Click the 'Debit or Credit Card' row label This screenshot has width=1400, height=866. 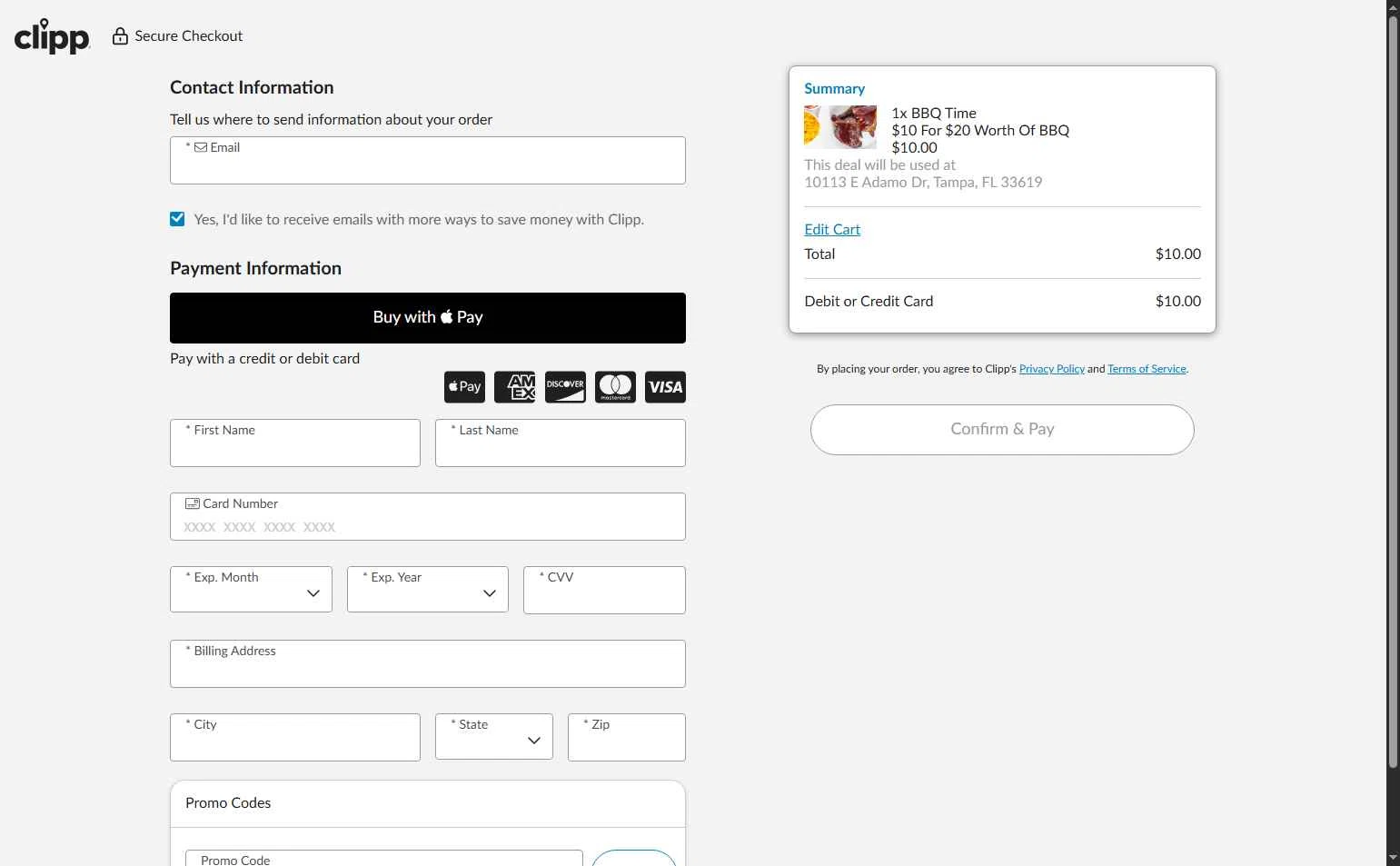coord(869,301)
